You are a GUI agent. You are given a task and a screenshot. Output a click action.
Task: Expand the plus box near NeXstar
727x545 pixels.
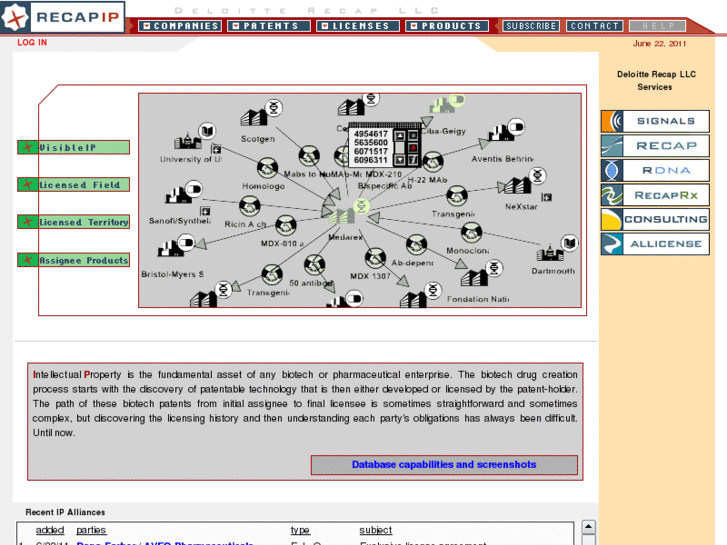(x=547, y=197)
